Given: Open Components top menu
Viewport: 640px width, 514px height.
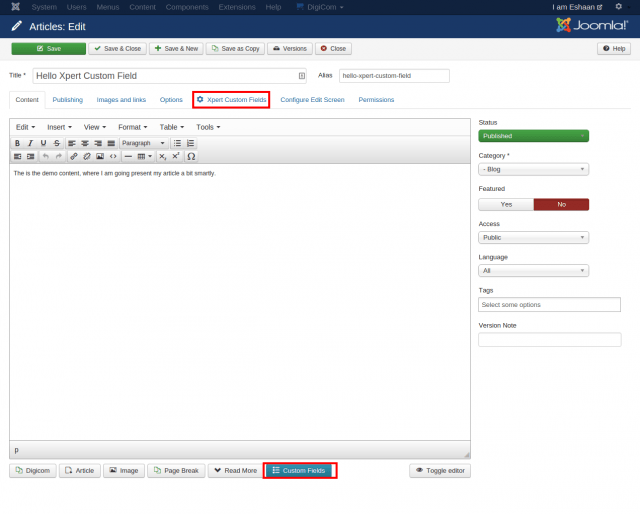Looking at the screenshot, I should tap(187, 7).
